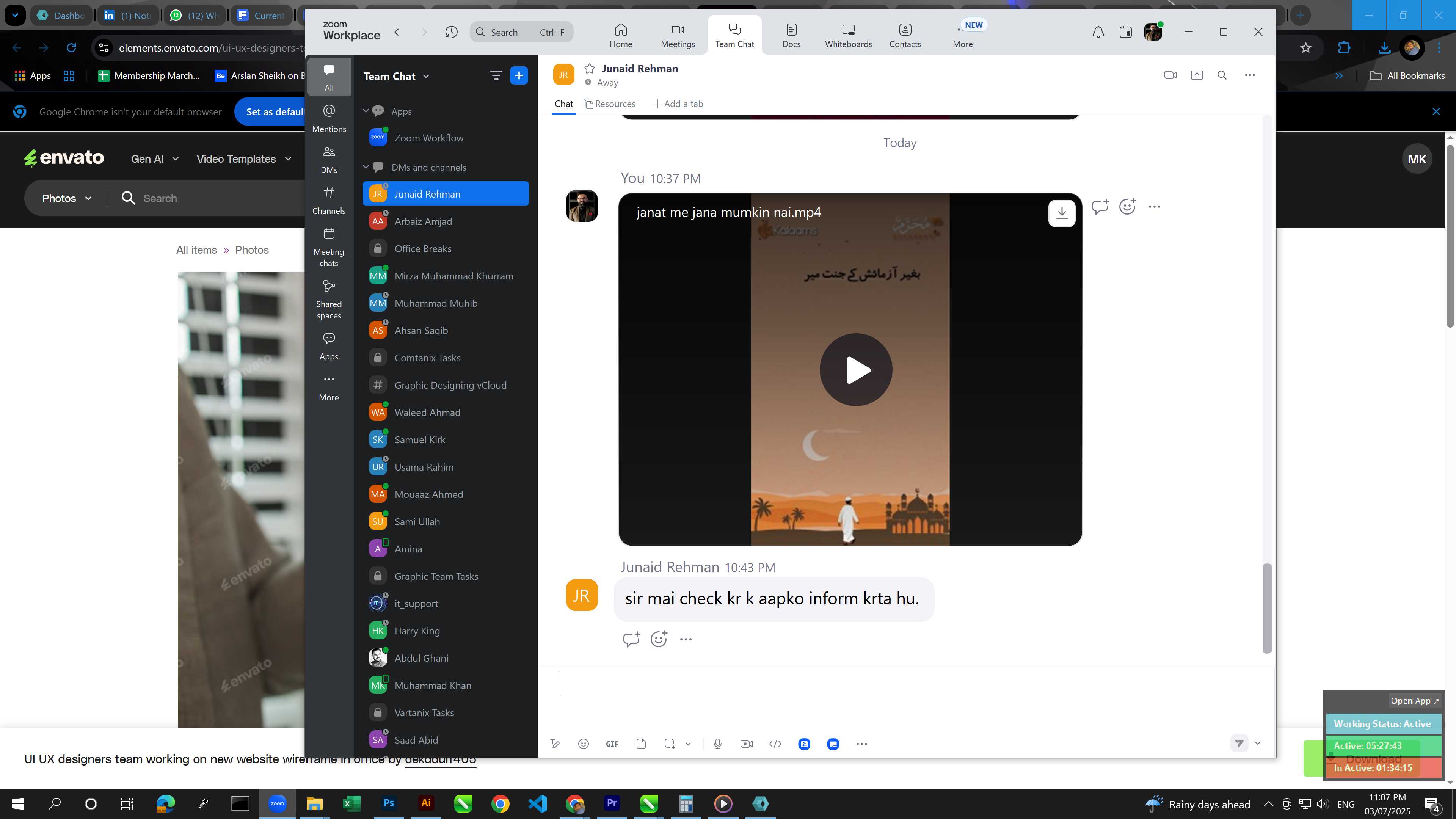
Task: Open Apps section in left sidebar
Action: (329, 346)
